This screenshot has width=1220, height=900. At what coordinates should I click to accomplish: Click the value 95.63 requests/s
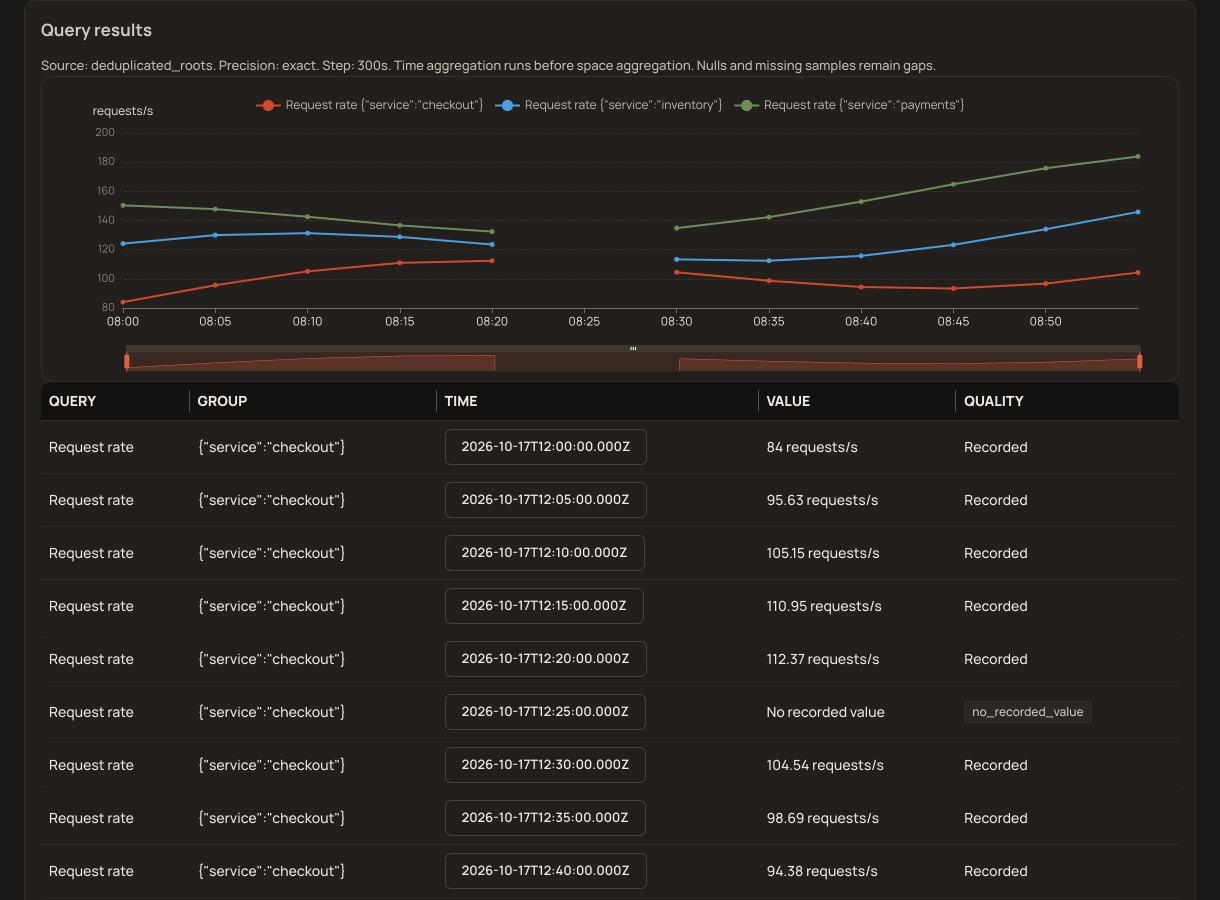[x=822, y=500]
